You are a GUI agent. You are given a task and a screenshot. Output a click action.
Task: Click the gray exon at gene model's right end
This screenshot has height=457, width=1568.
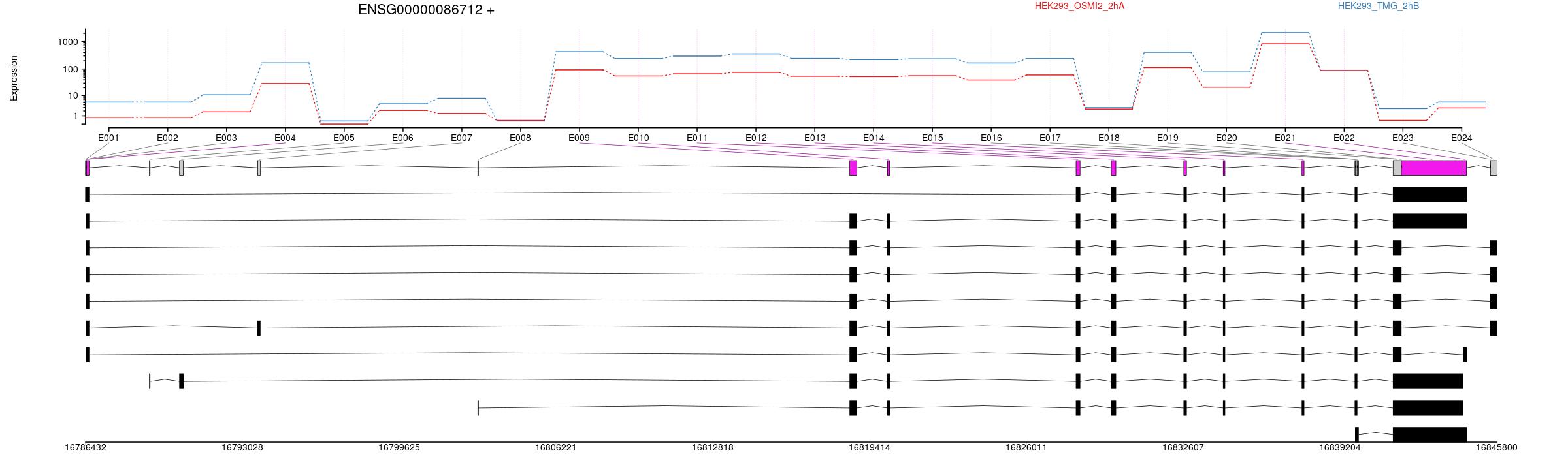1494,168
